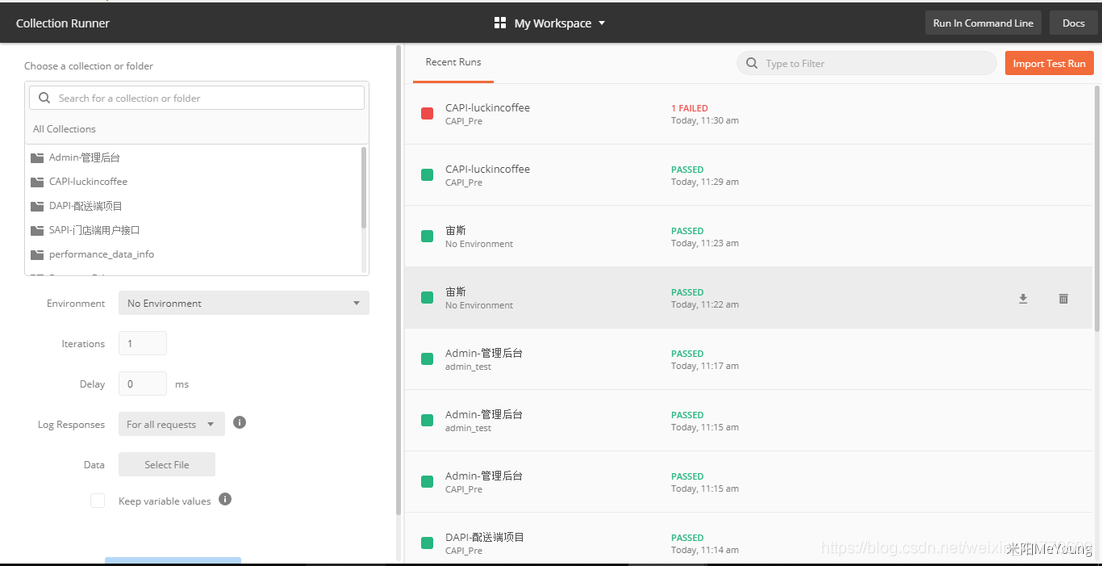This screenshot has height=566, width=1102.
Task: Open Admin-管理后台 admin_test run at 11:15
Action: tap(748, 420)
